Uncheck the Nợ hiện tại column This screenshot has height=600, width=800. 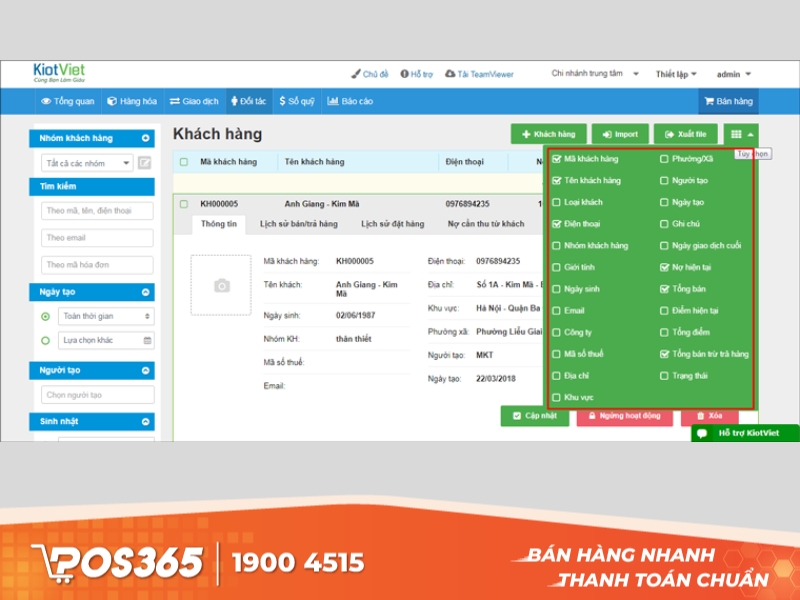665,268
